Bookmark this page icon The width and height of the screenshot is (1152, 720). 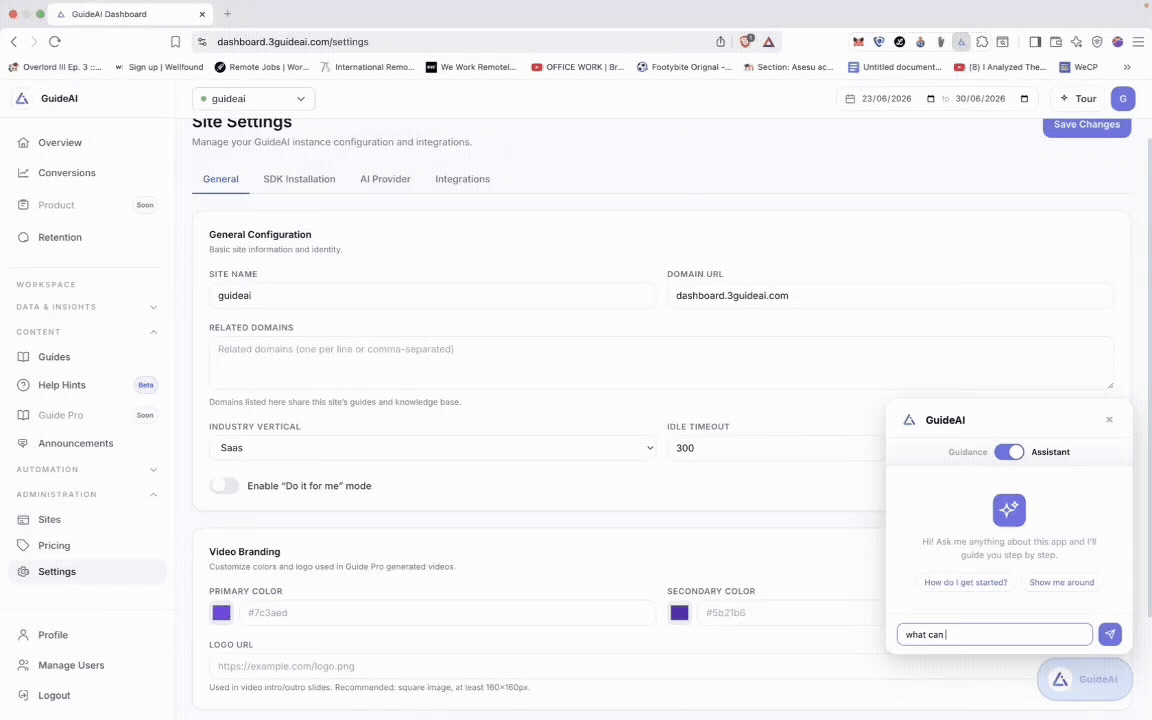click(175, 42)
